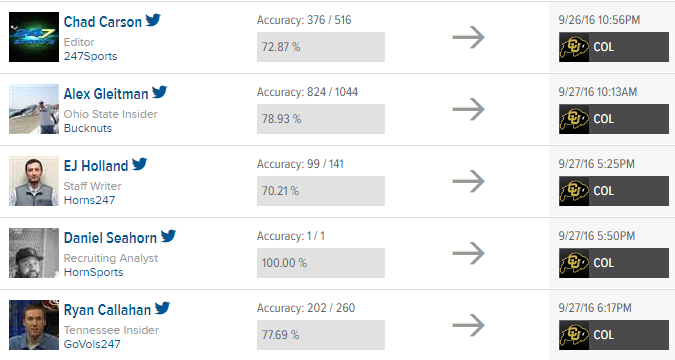The image size is (675, 360).
Task: Open the 247Sports link under Editor
Action: (x=90, y=56)
